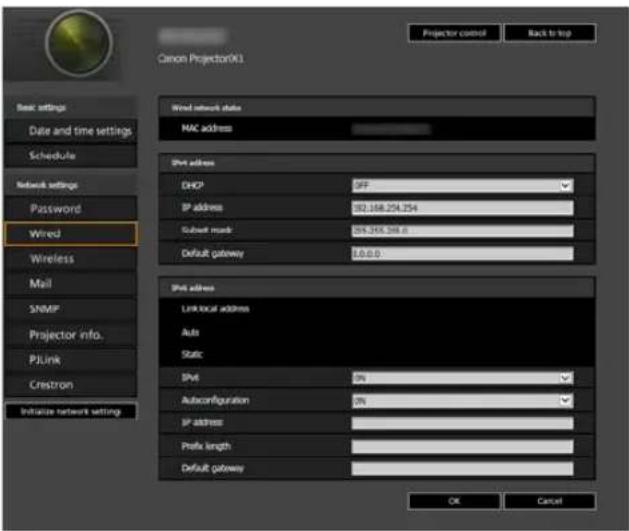Select the Wired network menu item
This screenshot has height=531, width=629.
(71, 233)
